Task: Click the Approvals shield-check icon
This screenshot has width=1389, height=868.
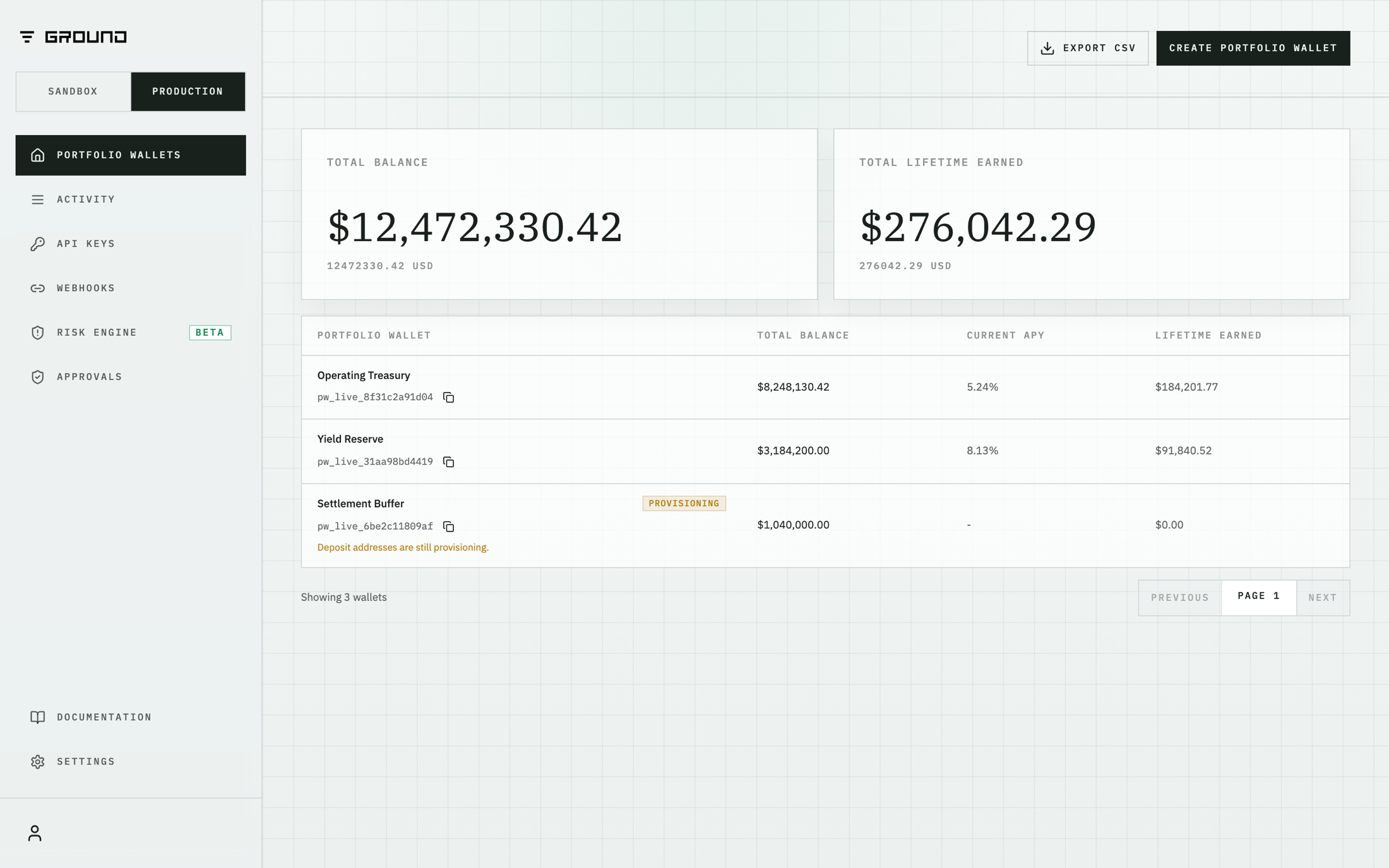Action: coord(38,377)
